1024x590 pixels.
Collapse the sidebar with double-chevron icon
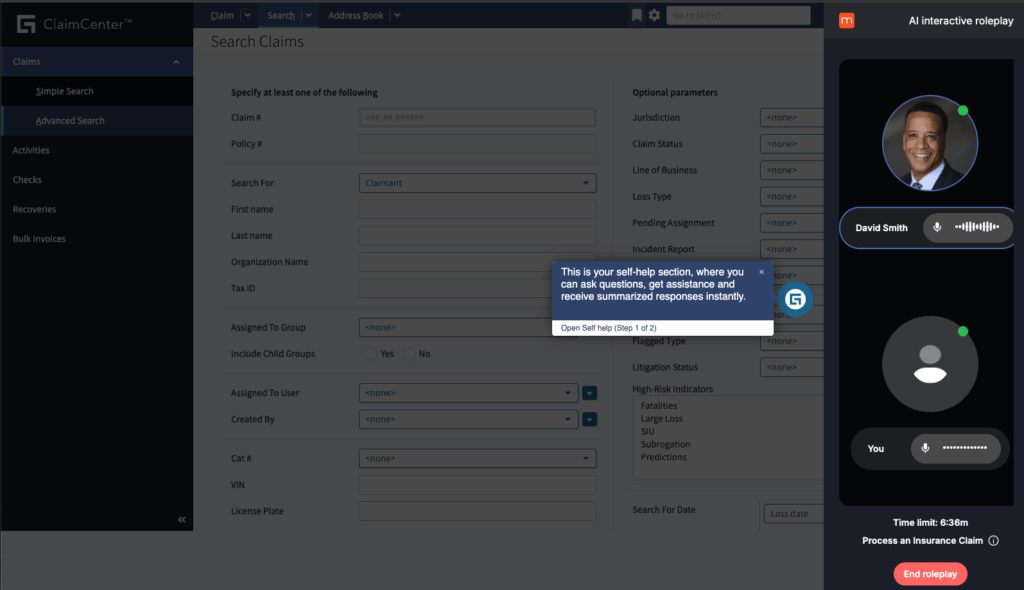[x=182, y=520]
